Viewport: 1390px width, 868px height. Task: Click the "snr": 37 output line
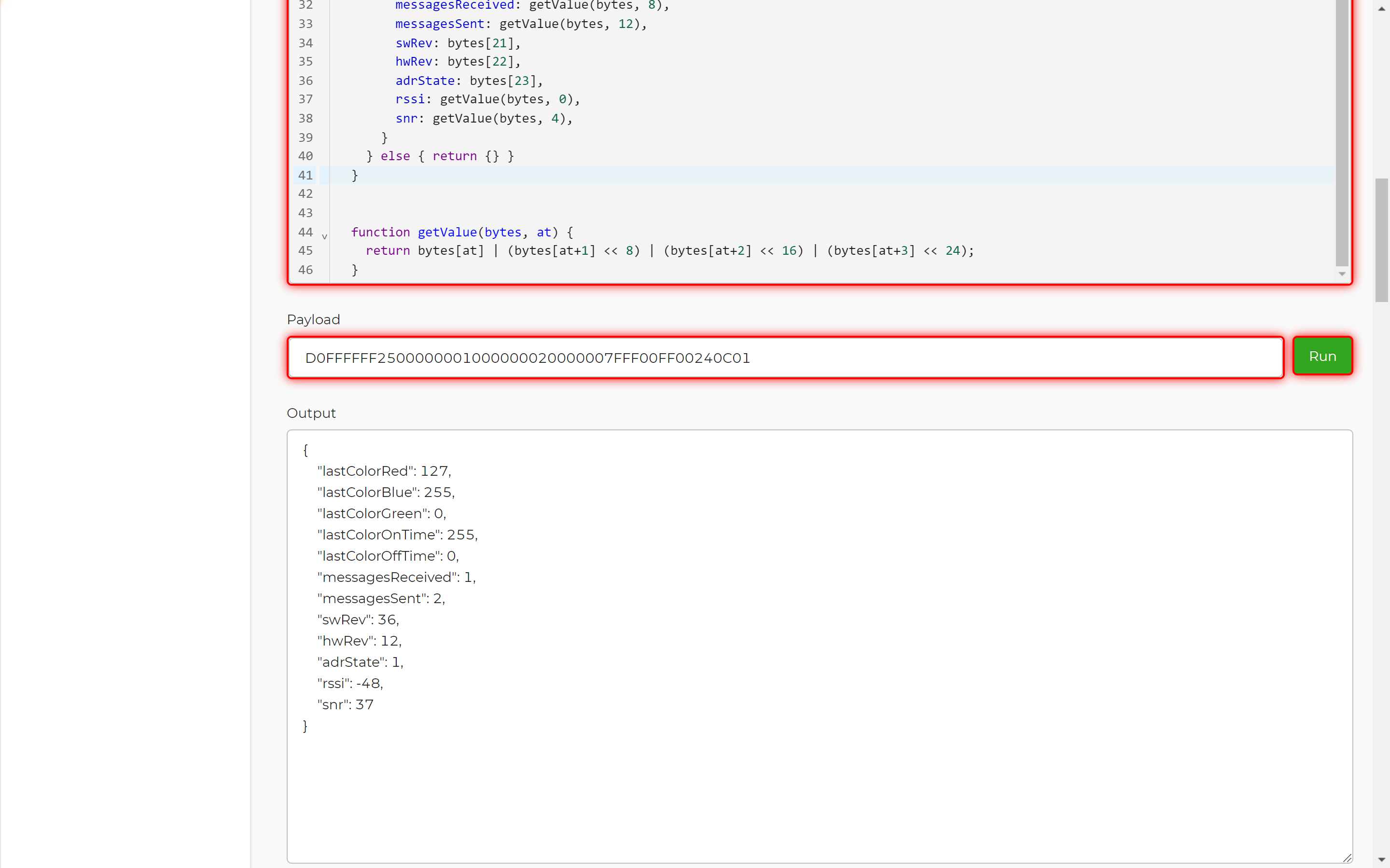345,704
